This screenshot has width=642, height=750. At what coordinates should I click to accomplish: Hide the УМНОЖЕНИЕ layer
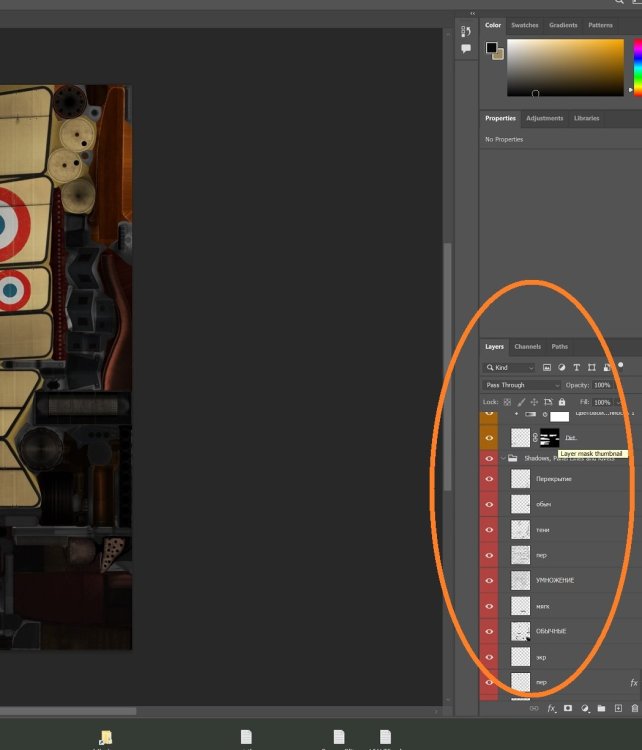(x=489, y=580)
